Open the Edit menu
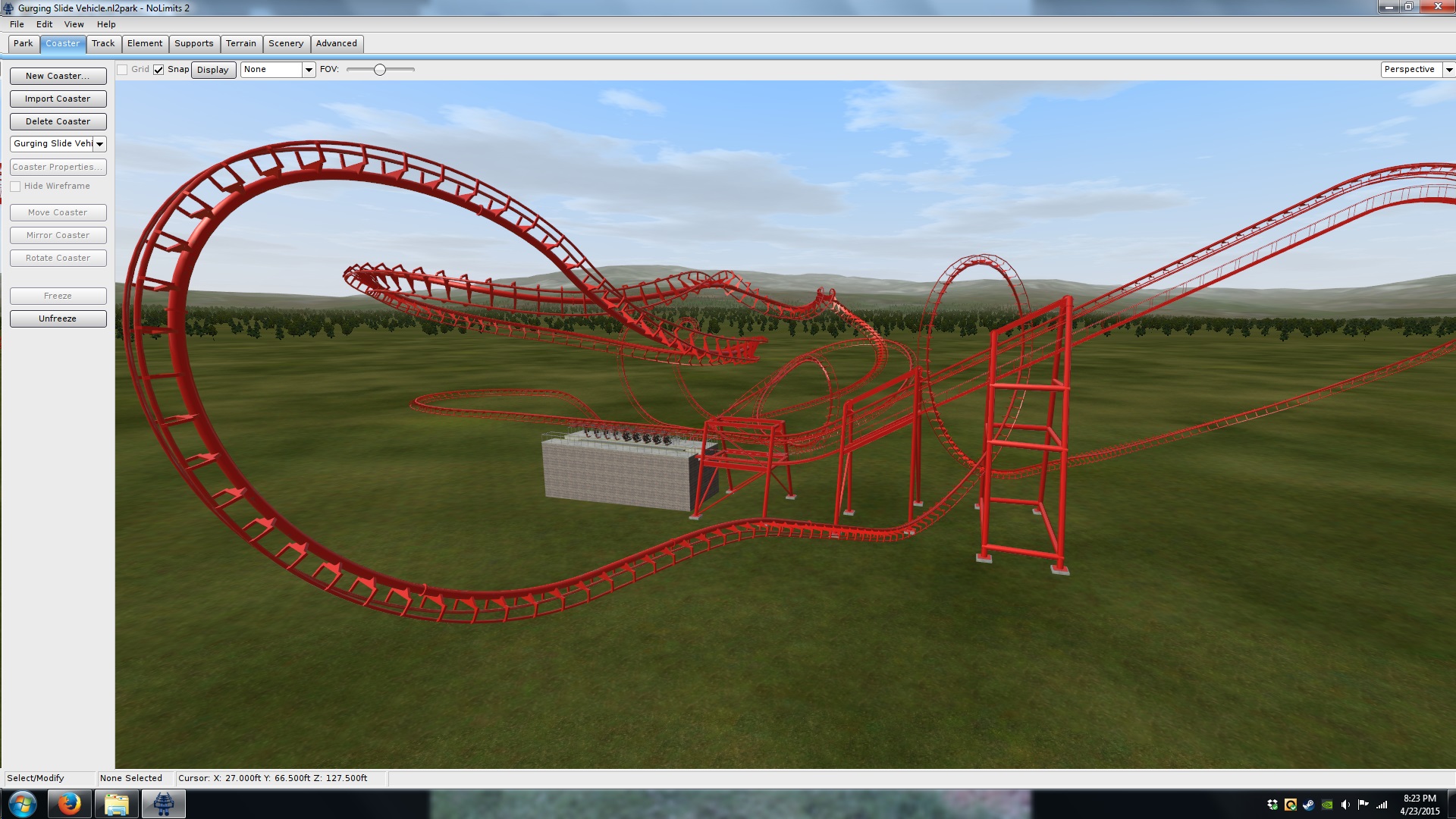Image resolution: width=1456 pixels, height=819 pixels. [x=44, y=24]
